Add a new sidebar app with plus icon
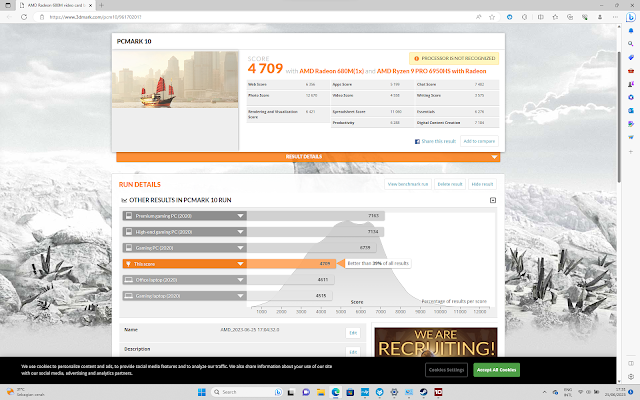 pyautogui.click(x=631, y=151)
